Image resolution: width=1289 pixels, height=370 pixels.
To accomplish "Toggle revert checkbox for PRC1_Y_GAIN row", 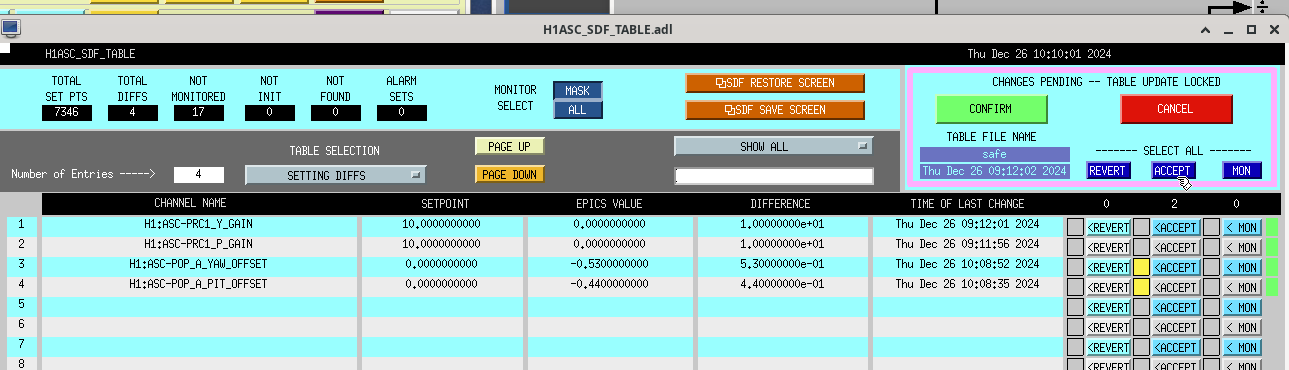I will 1076,227.
